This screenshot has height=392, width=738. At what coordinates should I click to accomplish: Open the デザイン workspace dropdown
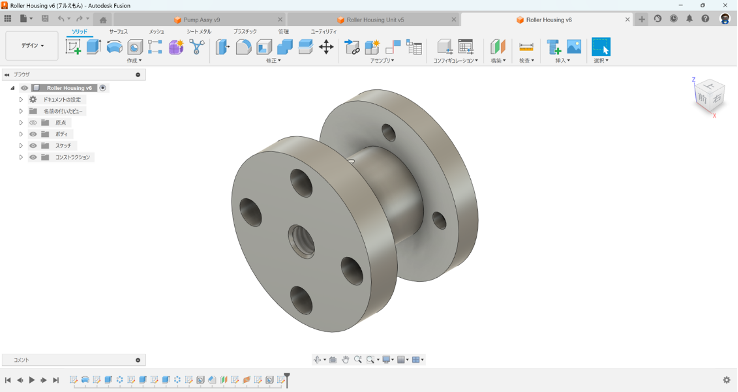[32, 46]
